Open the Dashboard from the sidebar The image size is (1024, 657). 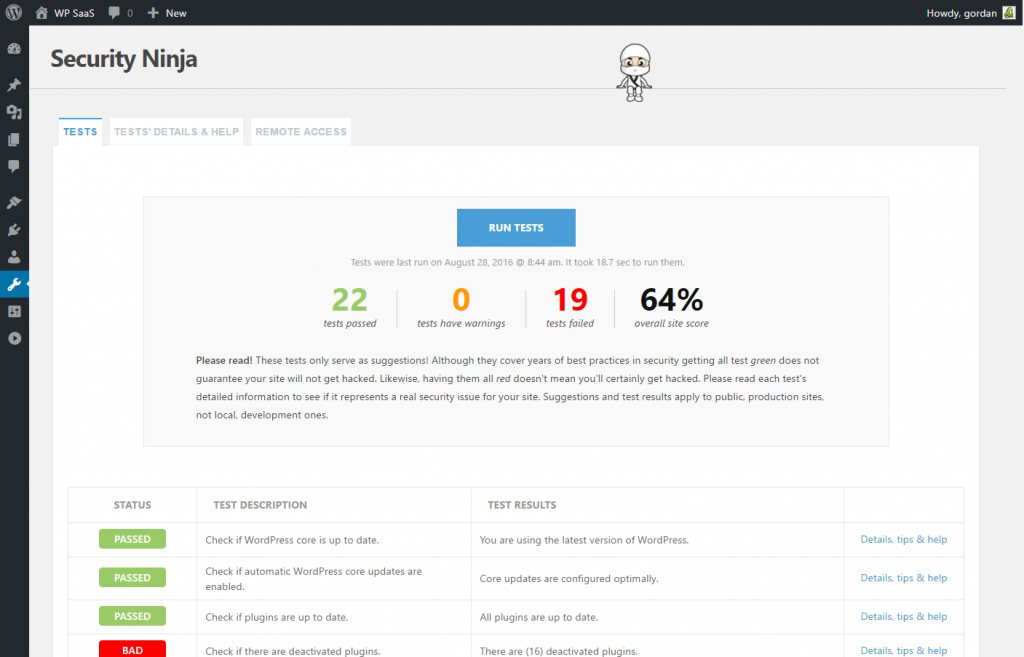13,48
